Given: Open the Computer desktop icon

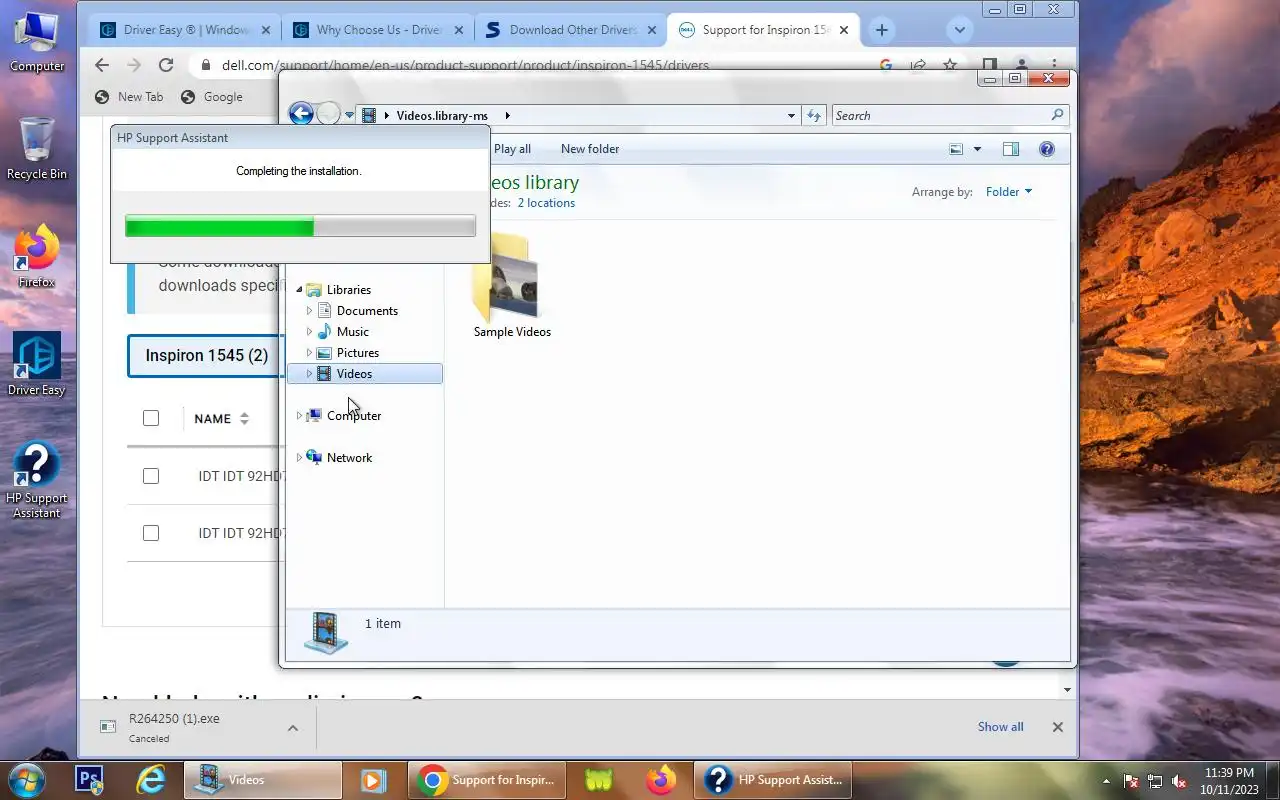Looking at the screenshot, I should pos(37,42).
